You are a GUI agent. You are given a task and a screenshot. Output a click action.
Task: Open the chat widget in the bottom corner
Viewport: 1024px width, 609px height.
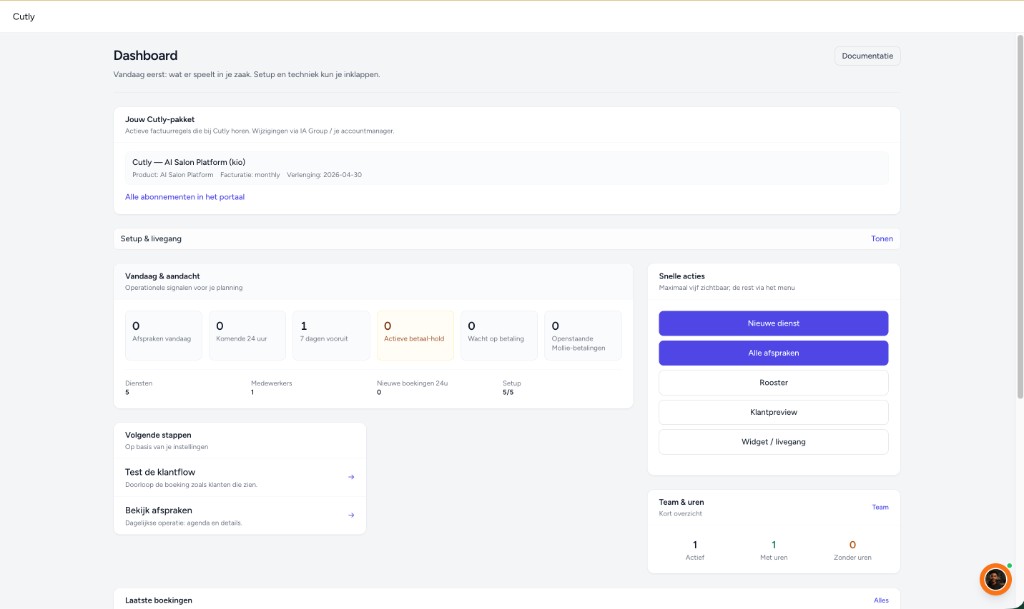pyautogui.click(x=995, y=578)
